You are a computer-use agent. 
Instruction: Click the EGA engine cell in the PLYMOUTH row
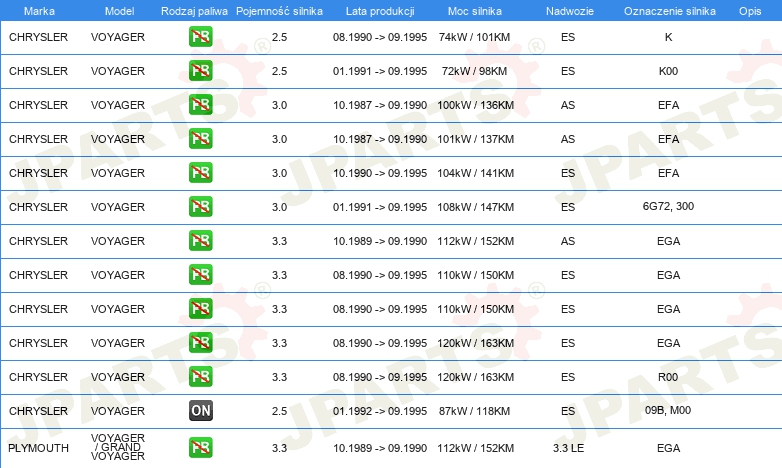tap(668, 448)
